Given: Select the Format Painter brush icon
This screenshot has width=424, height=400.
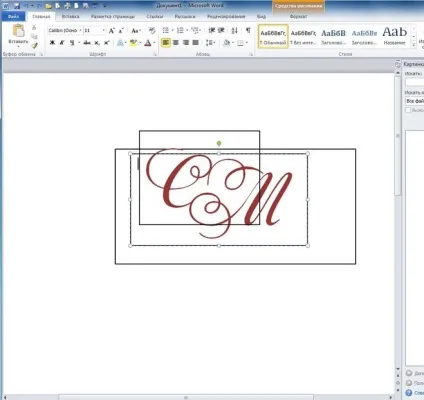Looking at the screenshot, I should point(34,45).
